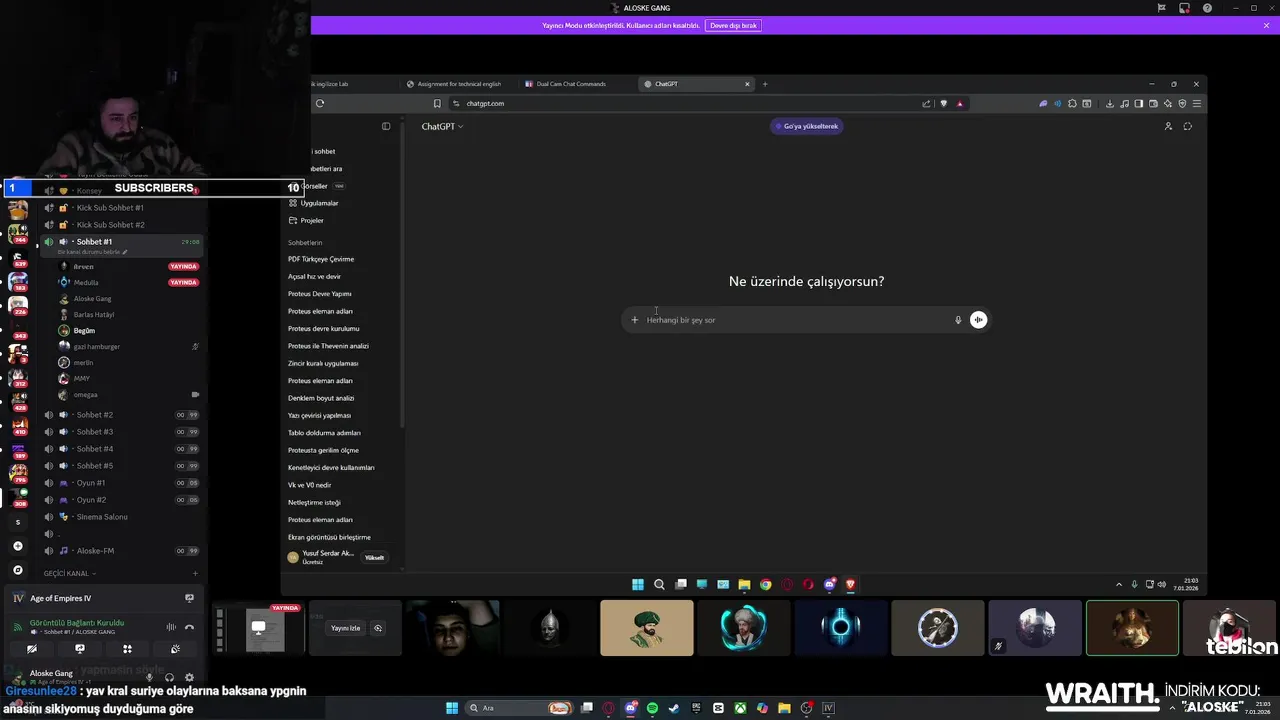This screenshot has height=720, width=1280.
Task: Open browser extensions puzzle icon
Action: point(1072,103)
